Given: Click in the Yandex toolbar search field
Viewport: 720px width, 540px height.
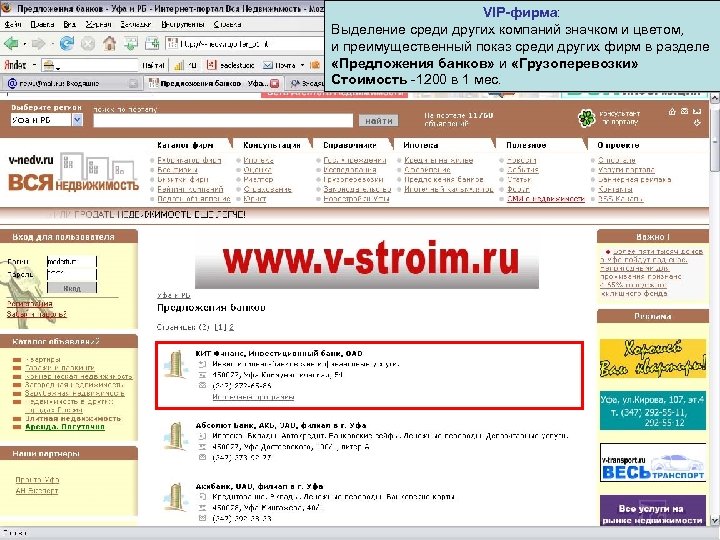Looking at the screenshot, I should click(90, 65).
